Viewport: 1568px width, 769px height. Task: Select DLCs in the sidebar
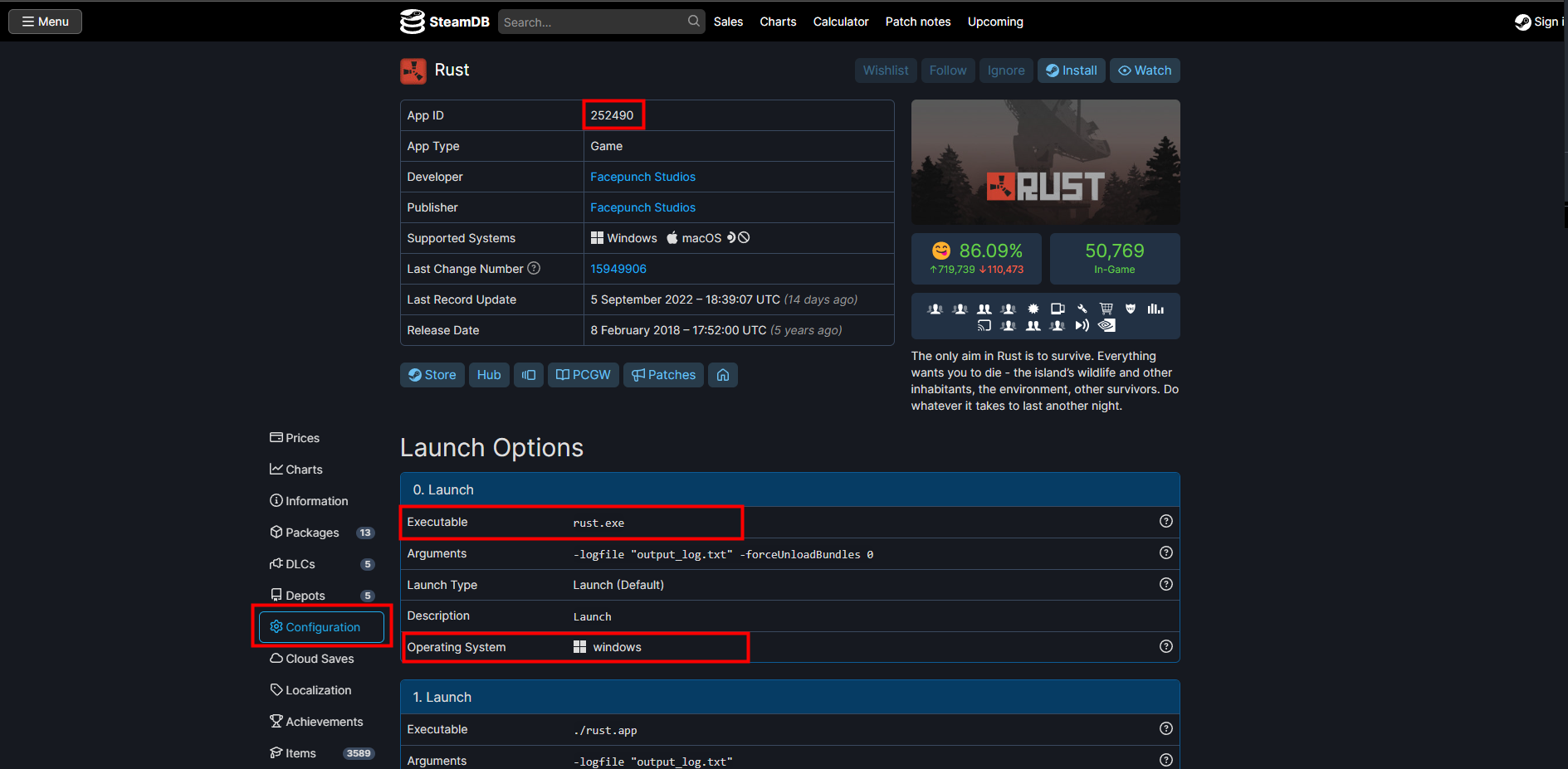[x=321, y=564]
